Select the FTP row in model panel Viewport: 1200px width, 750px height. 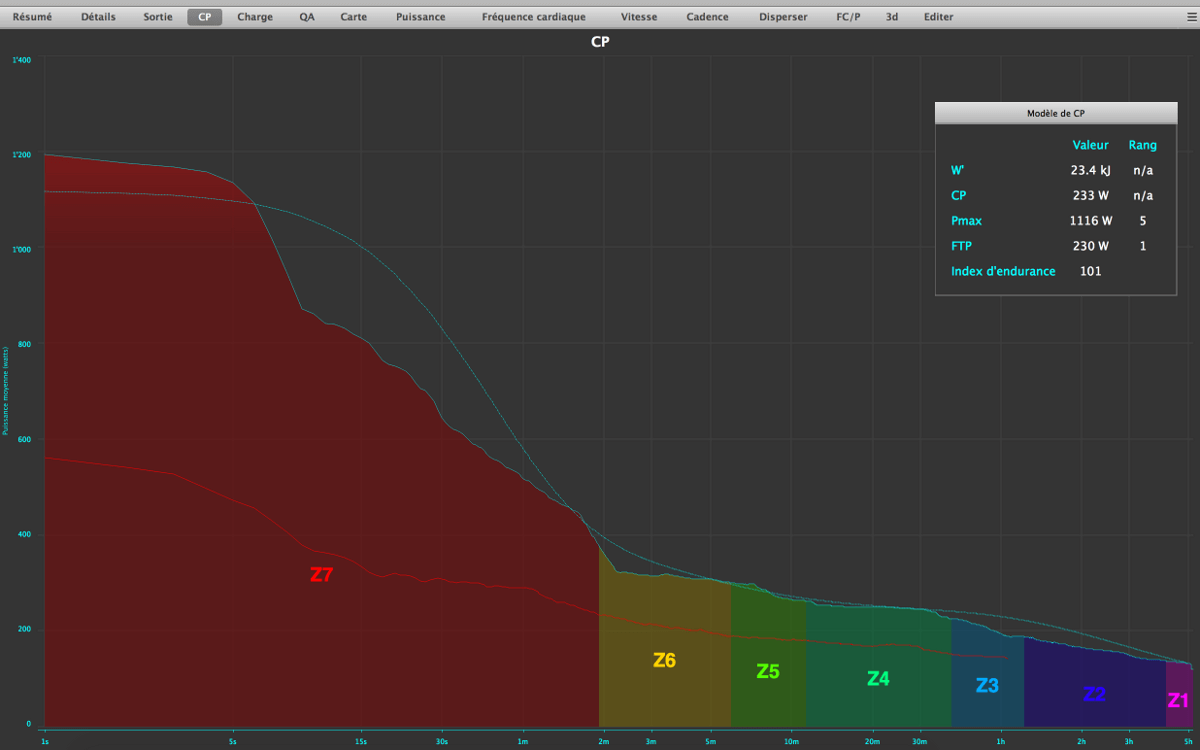pyautogui.click(x=961, y=246)
